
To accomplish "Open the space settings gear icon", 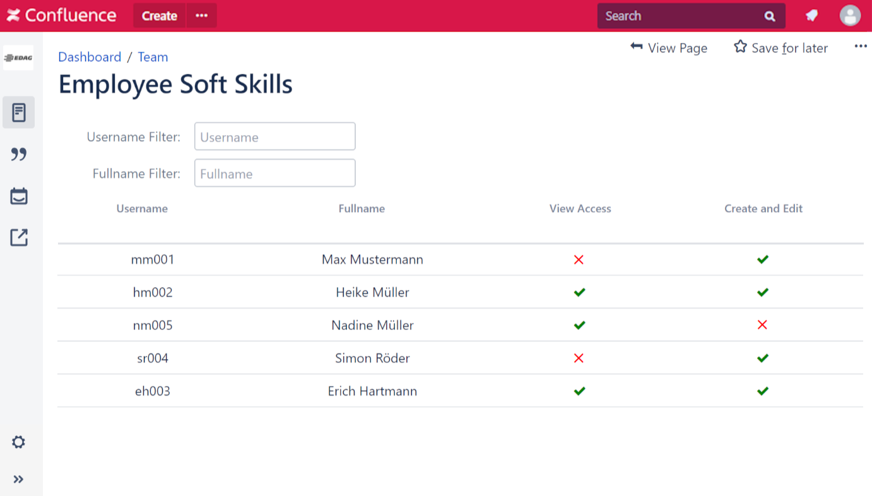I will pos(18,442).
